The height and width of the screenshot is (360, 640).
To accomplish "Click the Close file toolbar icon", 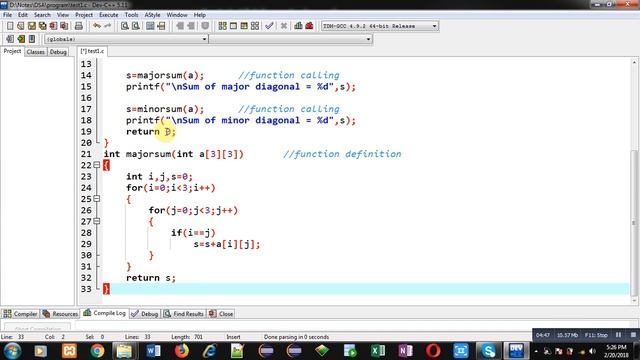I will pyautogui.click(x=53, y=26).
